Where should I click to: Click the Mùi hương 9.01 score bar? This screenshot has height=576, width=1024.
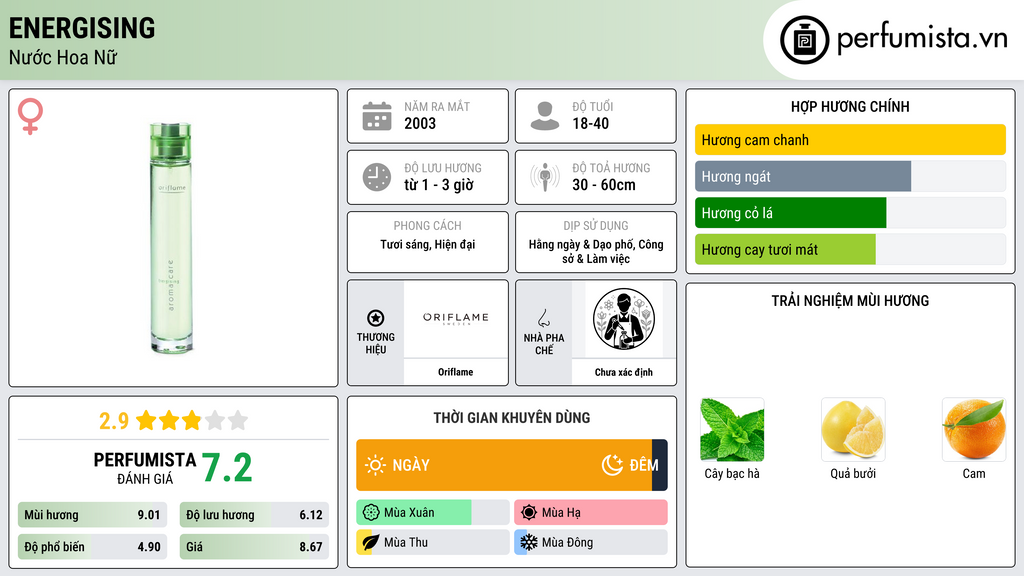coord(92,515)
